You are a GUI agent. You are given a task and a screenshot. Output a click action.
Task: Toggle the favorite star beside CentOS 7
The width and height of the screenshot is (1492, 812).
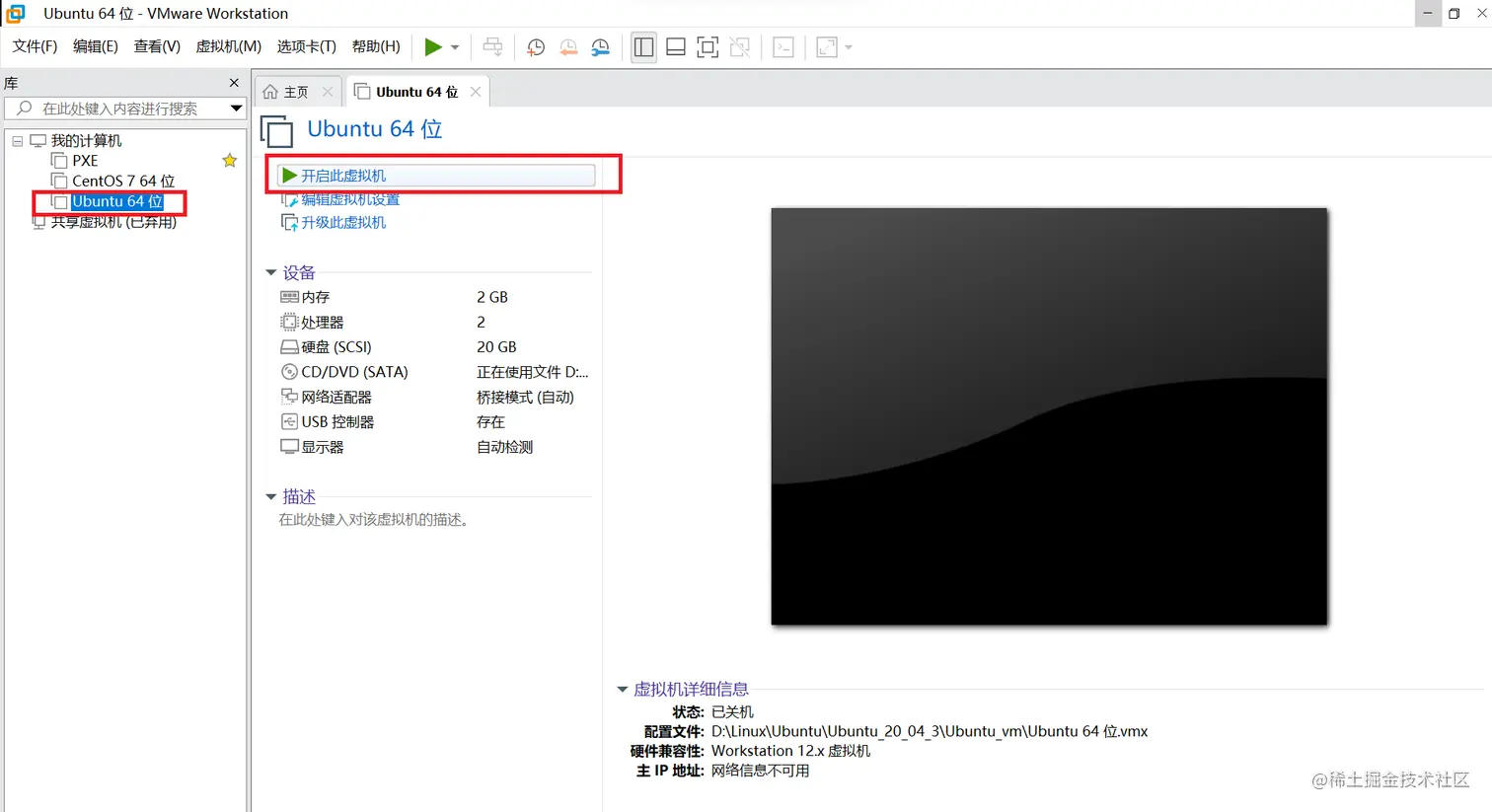[x=229, y=159]
